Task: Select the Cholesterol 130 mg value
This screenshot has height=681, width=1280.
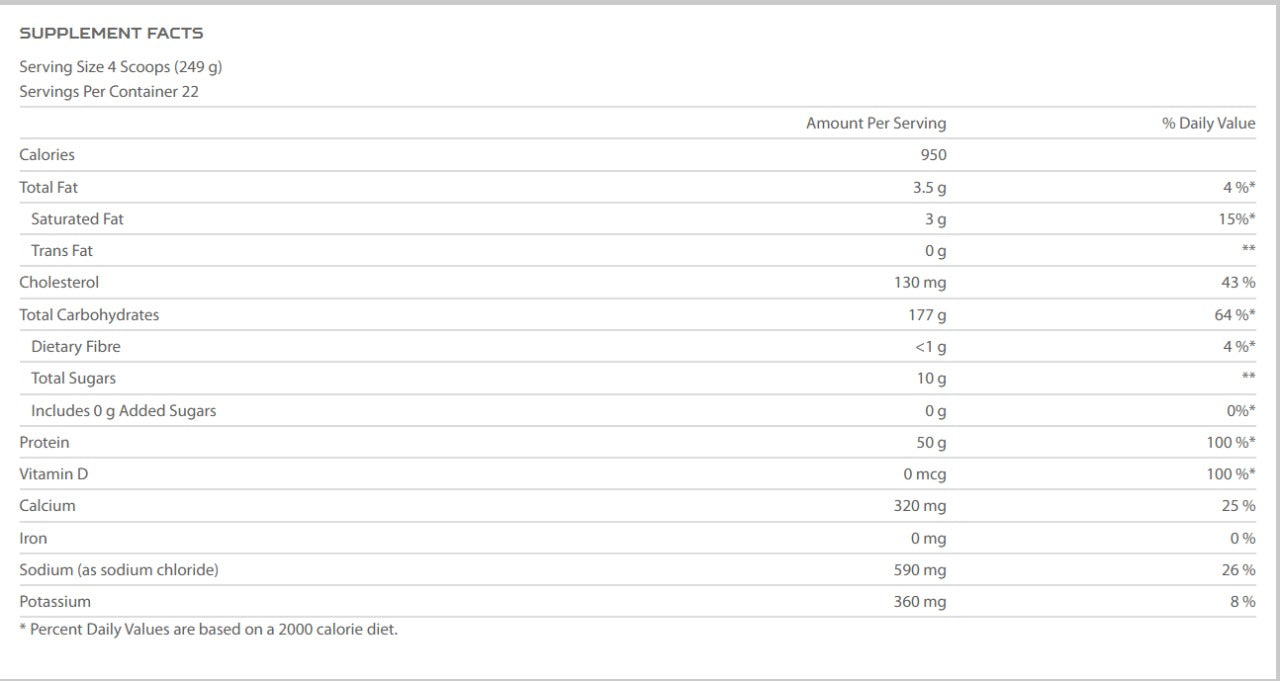Action: pyautogui.click(x=919, y=283)
